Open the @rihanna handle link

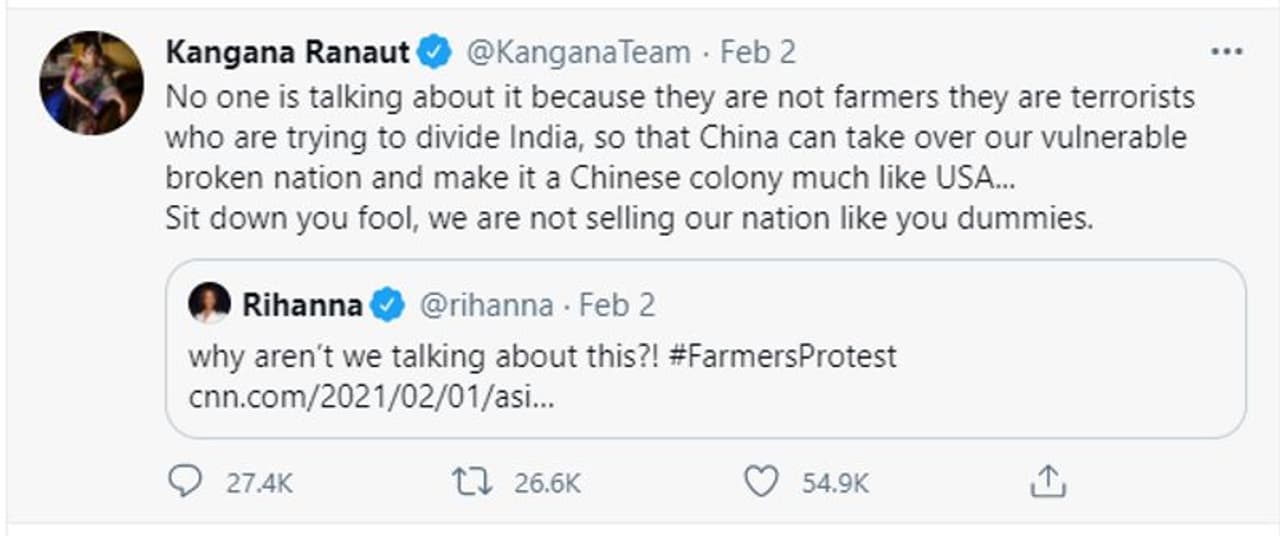click(x=485, y=305)
